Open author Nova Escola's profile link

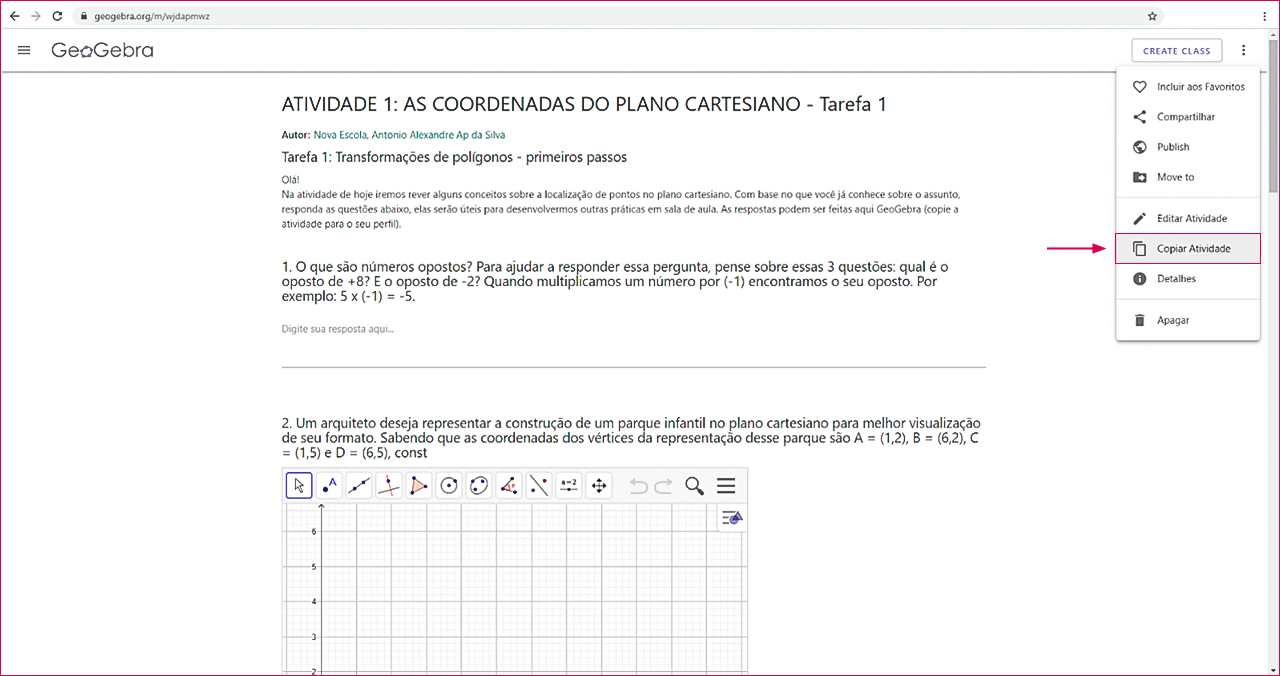coord(340,135)
